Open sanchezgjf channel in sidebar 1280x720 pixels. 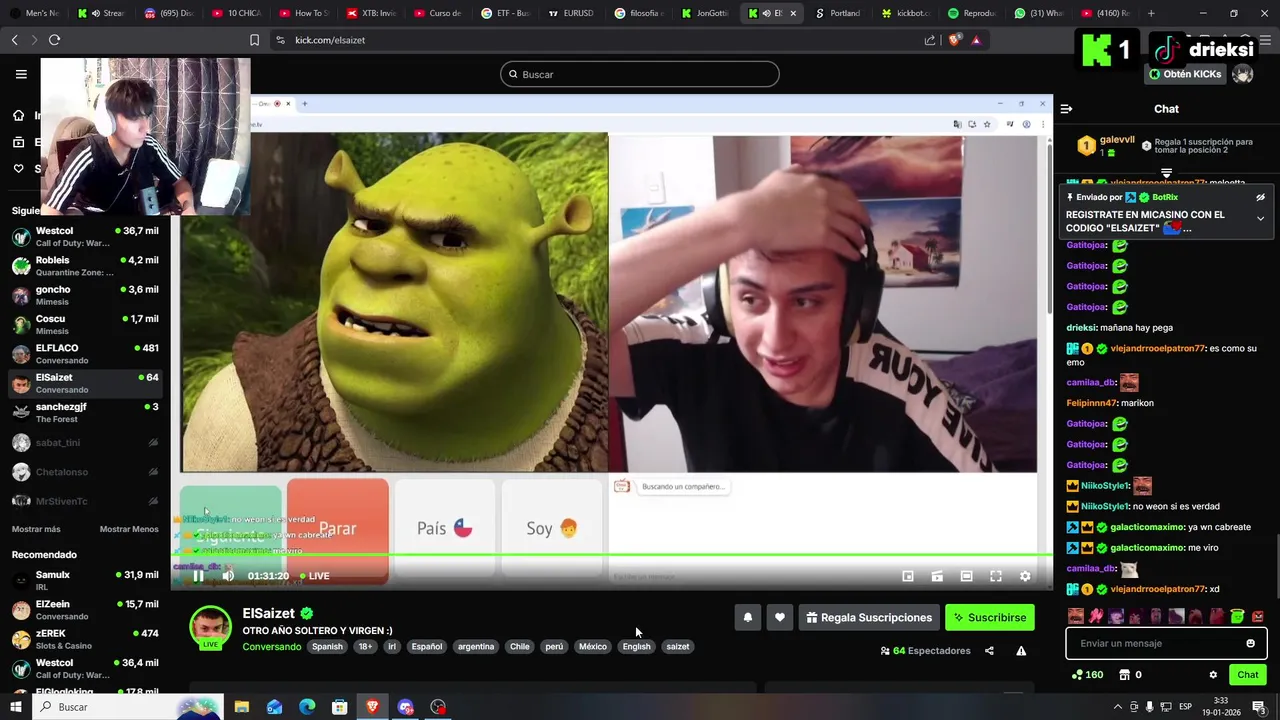pos(85,412)
